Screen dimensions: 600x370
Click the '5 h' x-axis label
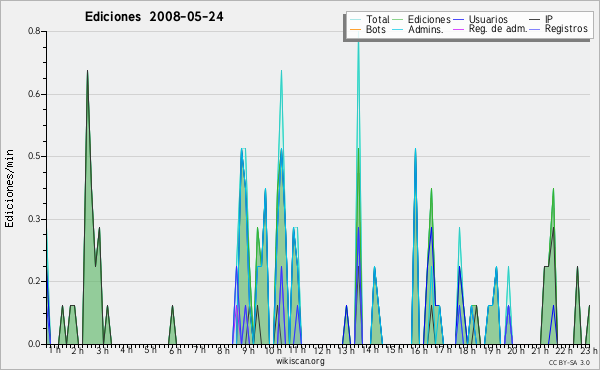(x=150, y=350)
